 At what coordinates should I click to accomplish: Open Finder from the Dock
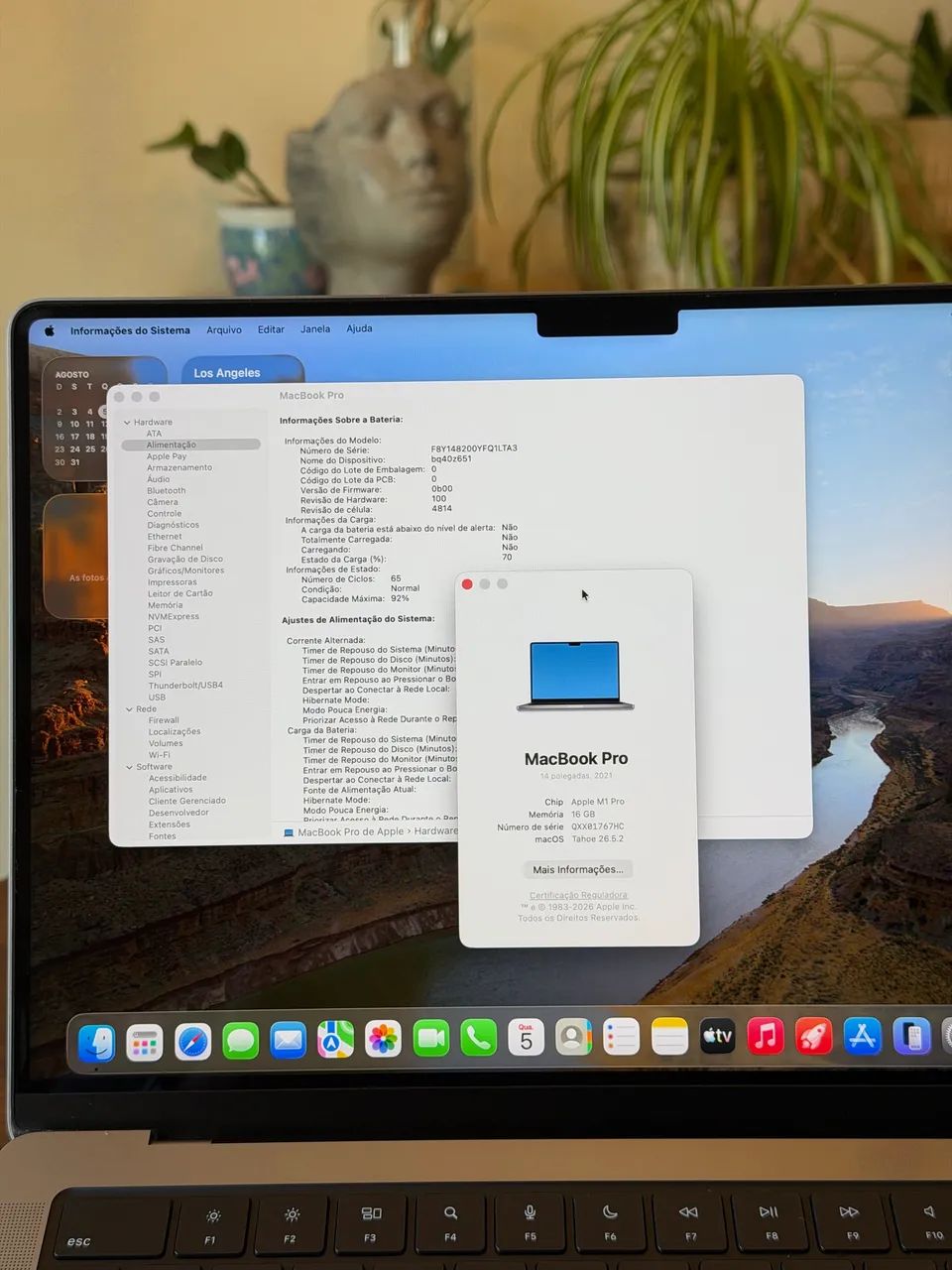point(96,1043)
